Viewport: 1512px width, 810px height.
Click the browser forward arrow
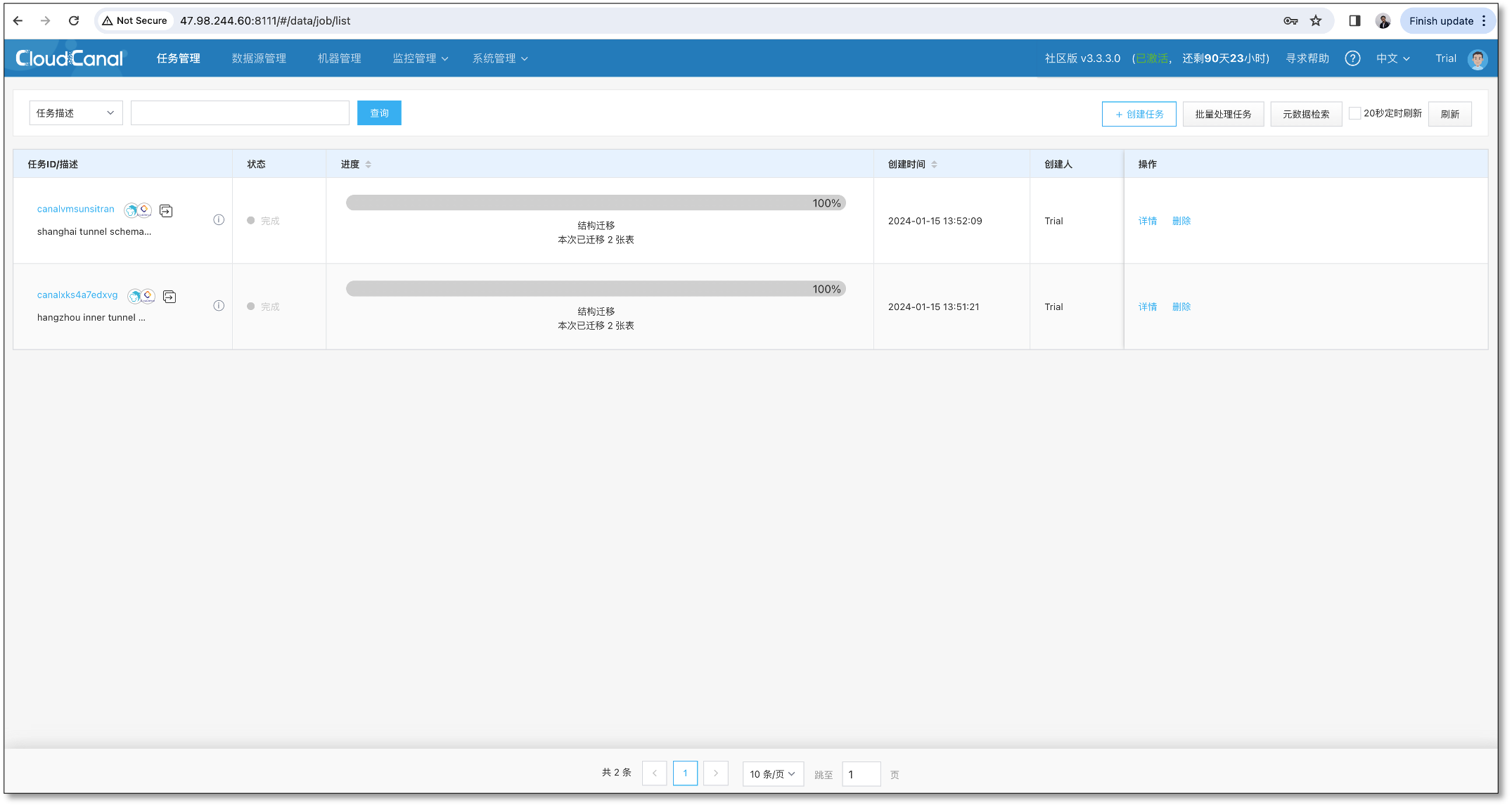click(x=46, y=21)
